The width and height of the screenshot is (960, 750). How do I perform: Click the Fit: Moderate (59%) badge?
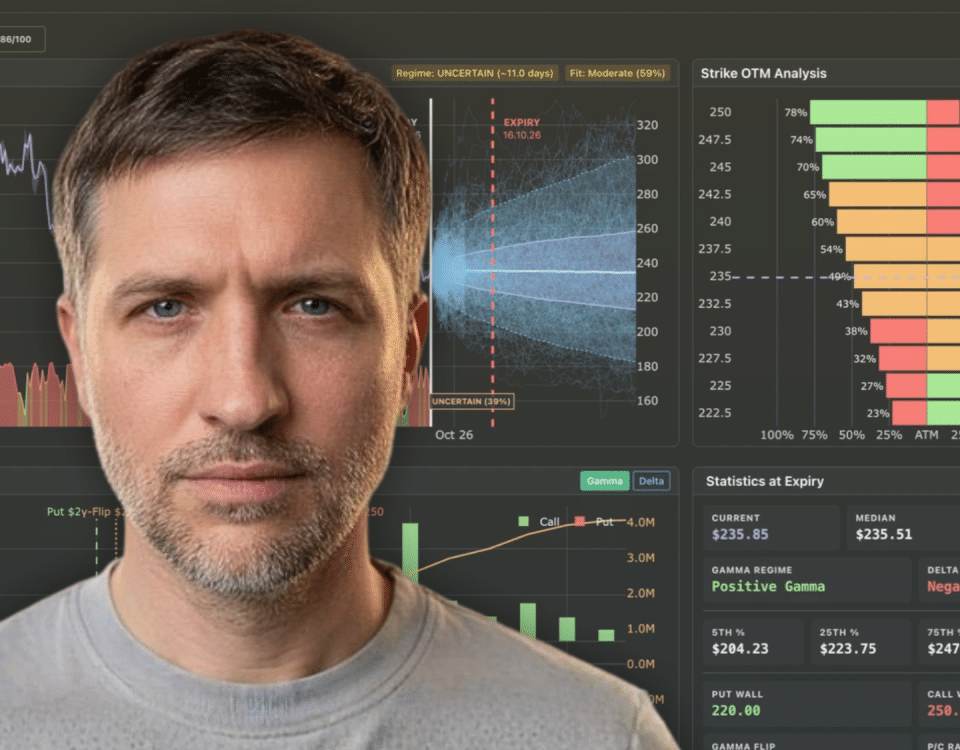coord(617,73)
